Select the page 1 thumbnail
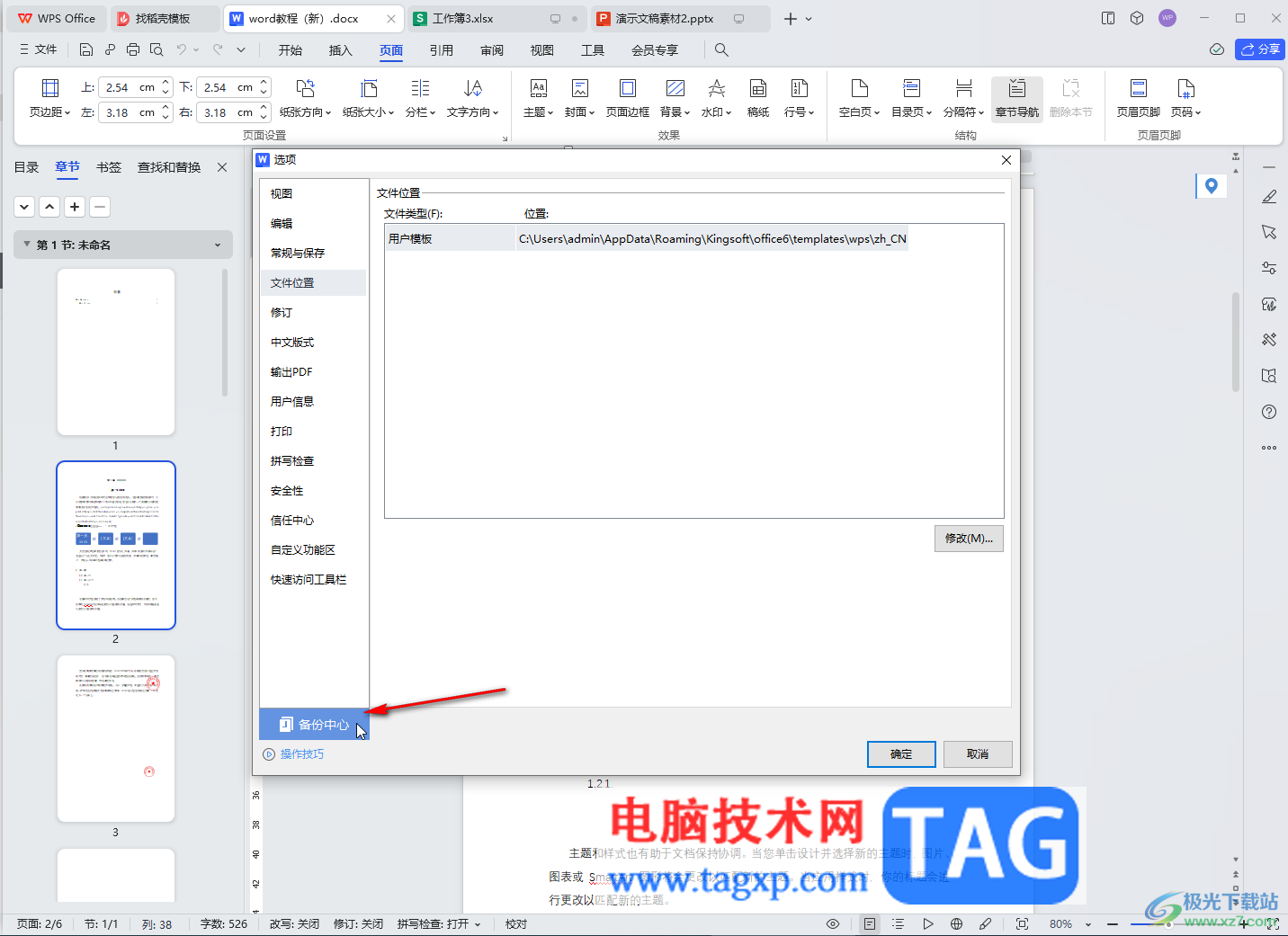 click(116, 352)
